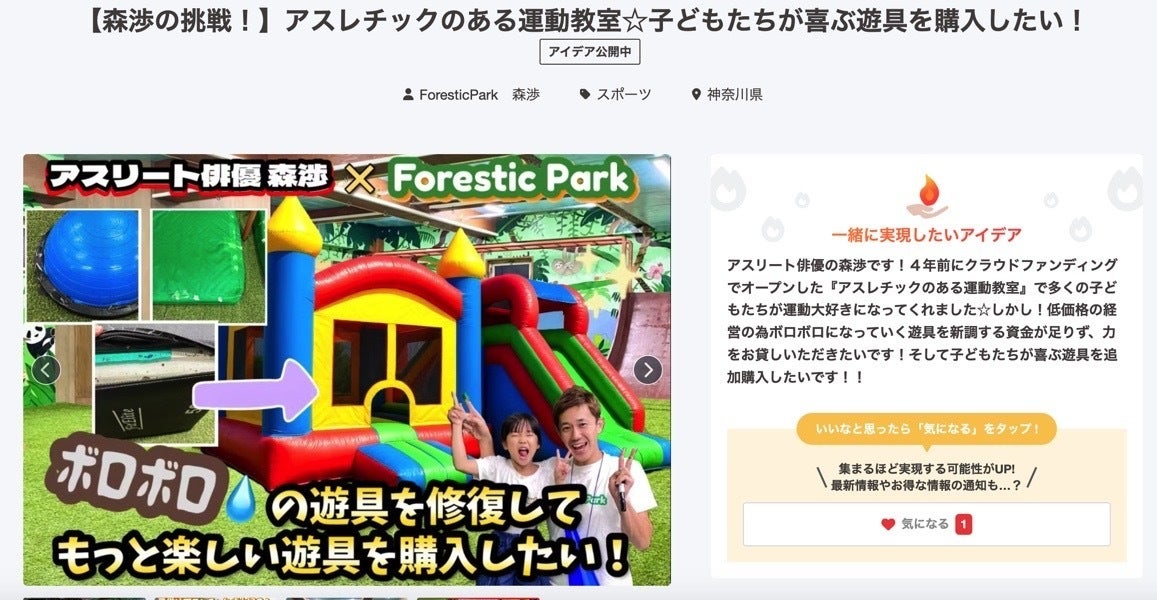This screenshot has height=600, width=1157.
Task: Open the スポーツ category link
Action: [x=624, y=94]
